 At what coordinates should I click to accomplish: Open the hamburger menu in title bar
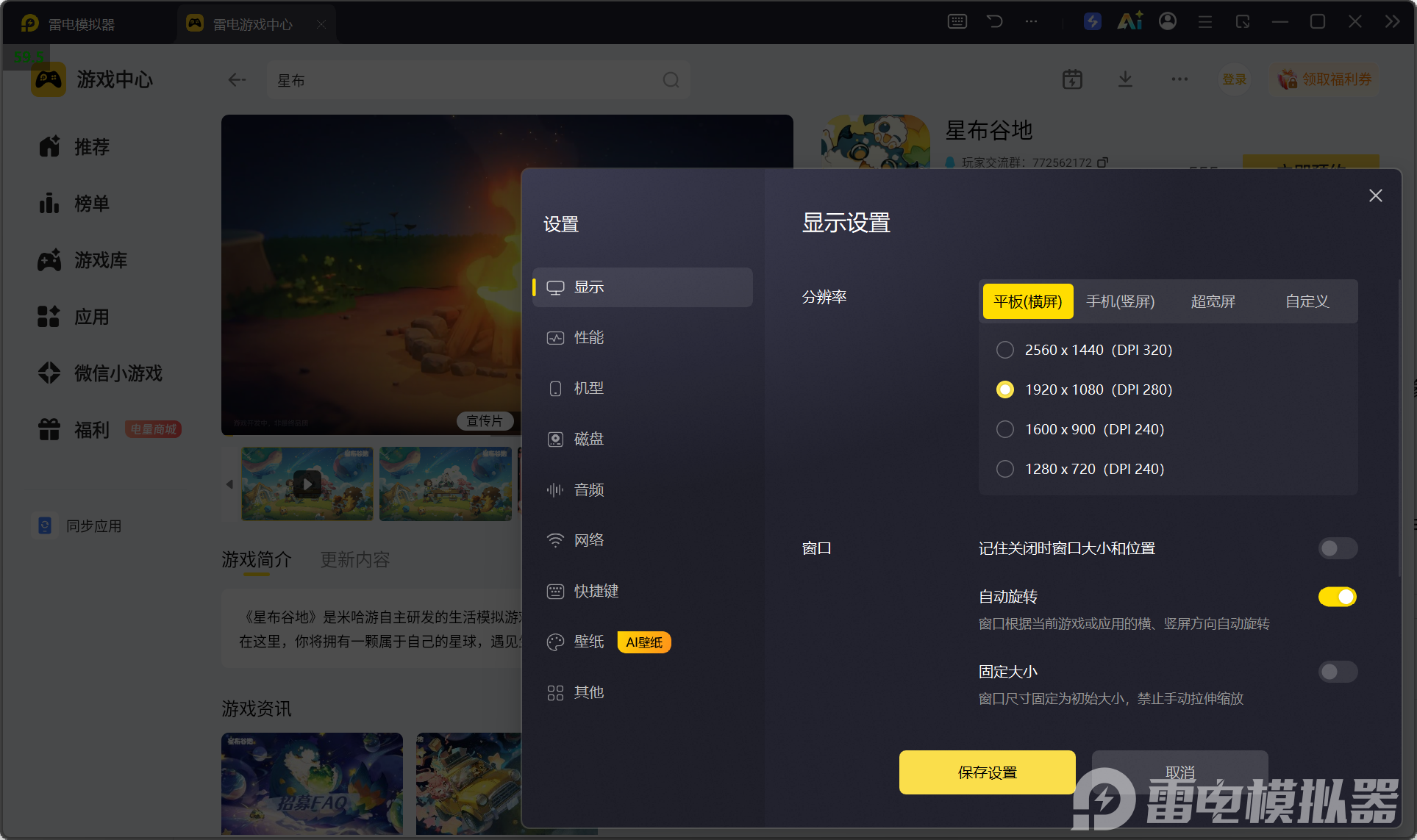1205,22
